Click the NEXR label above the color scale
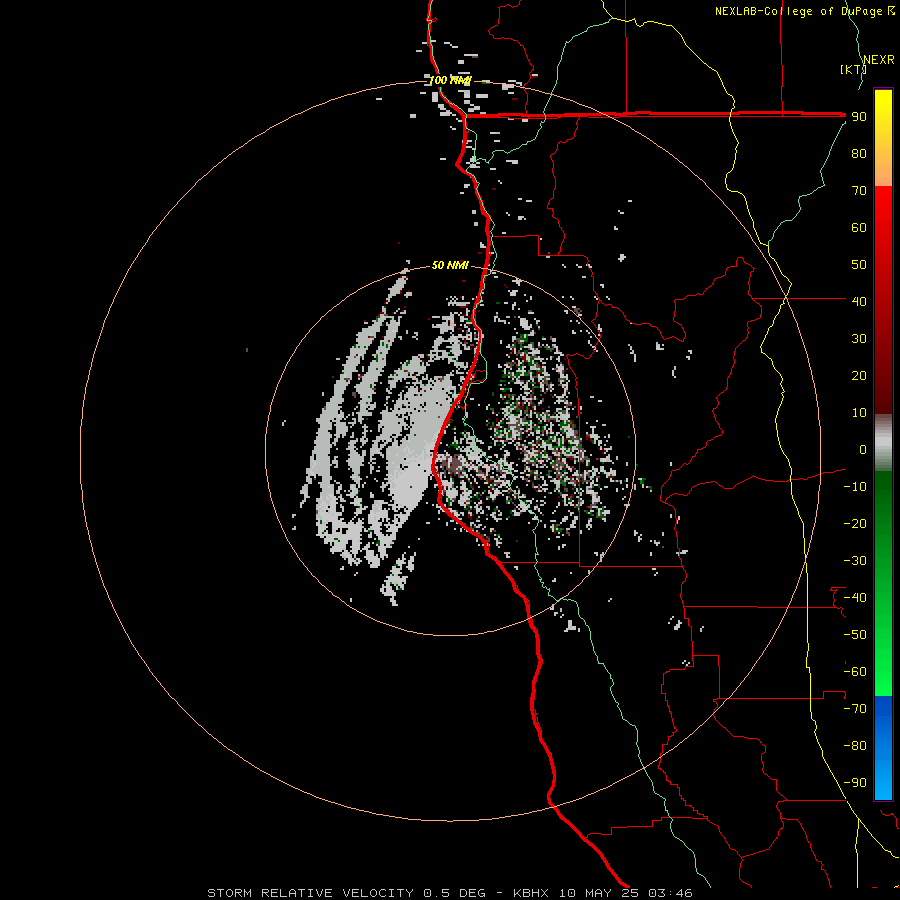The height and width of the screenshot is (900, 900). [x=878, y=60]
